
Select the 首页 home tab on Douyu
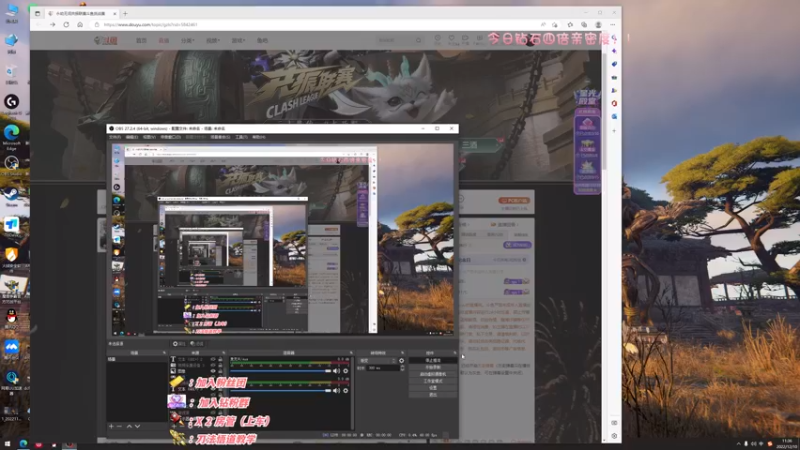(x=141, y=40)
